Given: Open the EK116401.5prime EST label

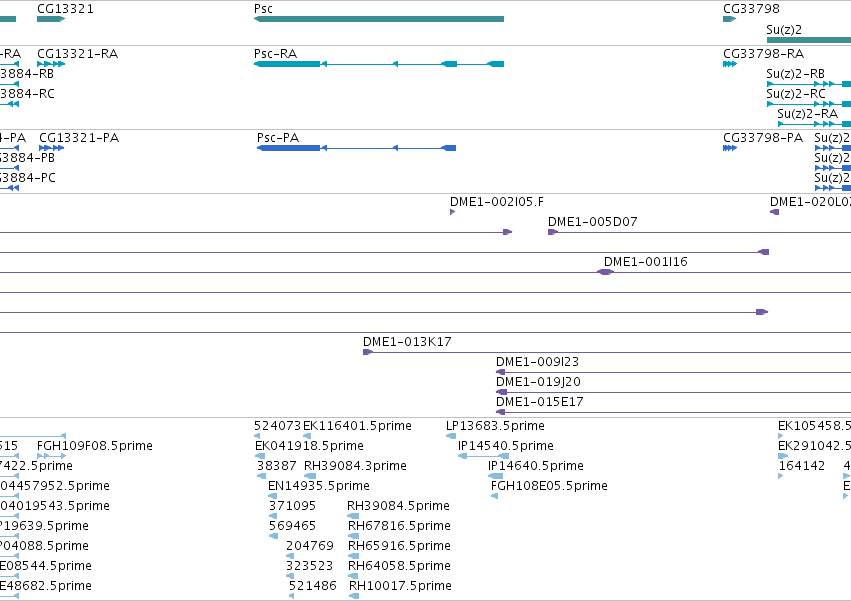Looking at the screenshot, I should click(x=357, y=426).
